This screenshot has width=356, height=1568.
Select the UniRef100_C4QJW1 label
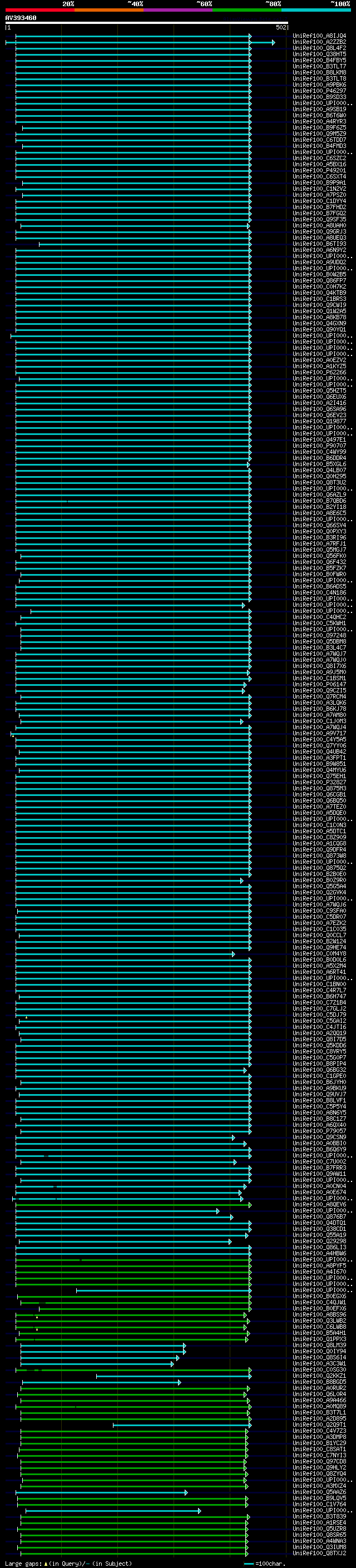pyautogui.click(x=319, y=1302)
